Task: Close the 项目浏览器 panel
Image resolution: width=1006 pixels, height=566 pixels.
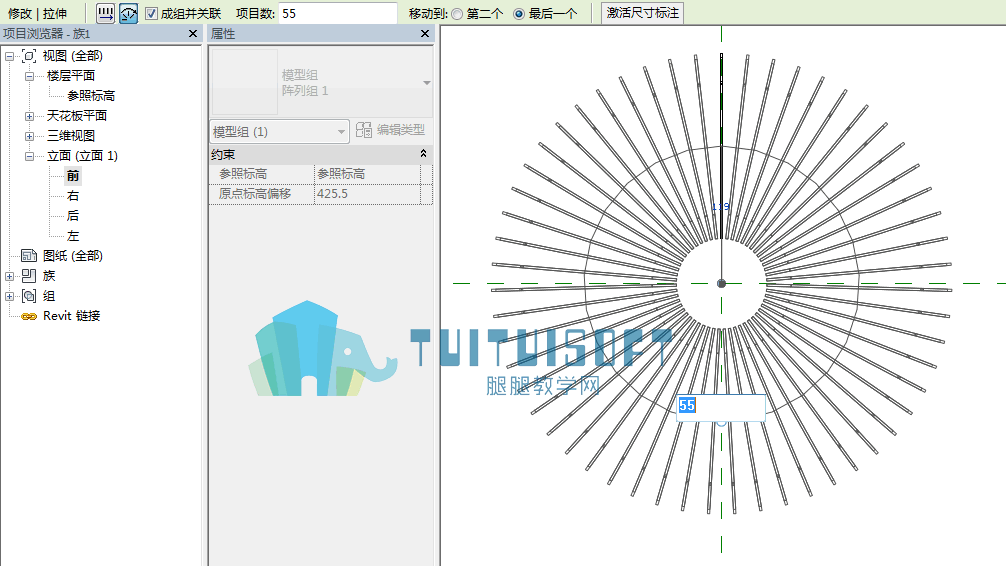Action: 192,33
